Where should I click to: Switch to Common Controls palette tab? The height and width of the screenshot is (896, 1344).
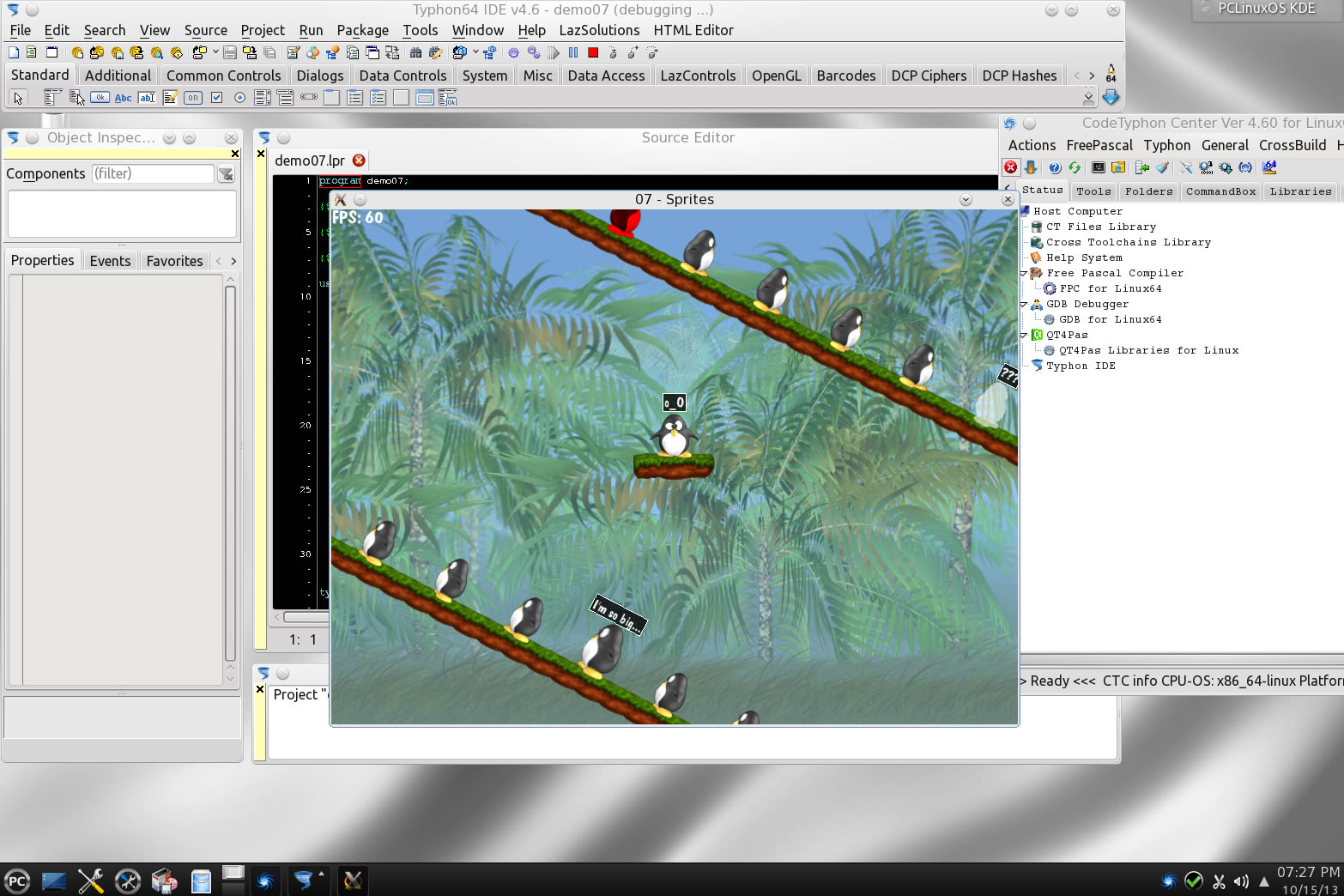pyautogui.click(x=223, y=76)
